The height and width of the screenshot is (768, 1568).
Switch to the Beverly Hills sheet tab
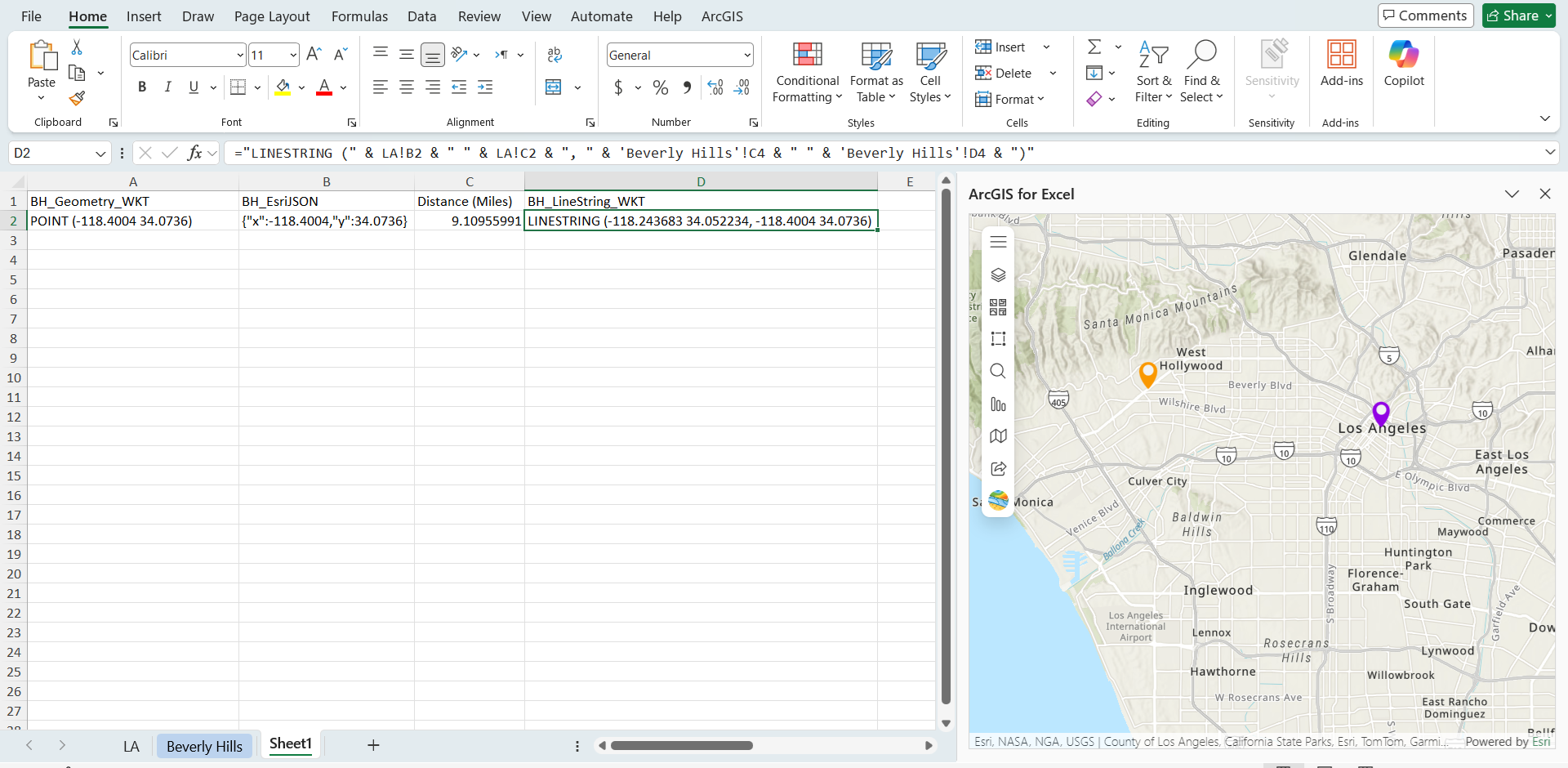(x=204, y=746)
